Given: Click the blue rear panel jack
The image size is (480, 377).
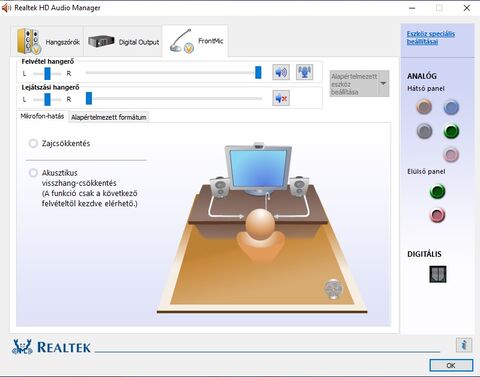Looking at the screenshot, I should coord(451,107).
